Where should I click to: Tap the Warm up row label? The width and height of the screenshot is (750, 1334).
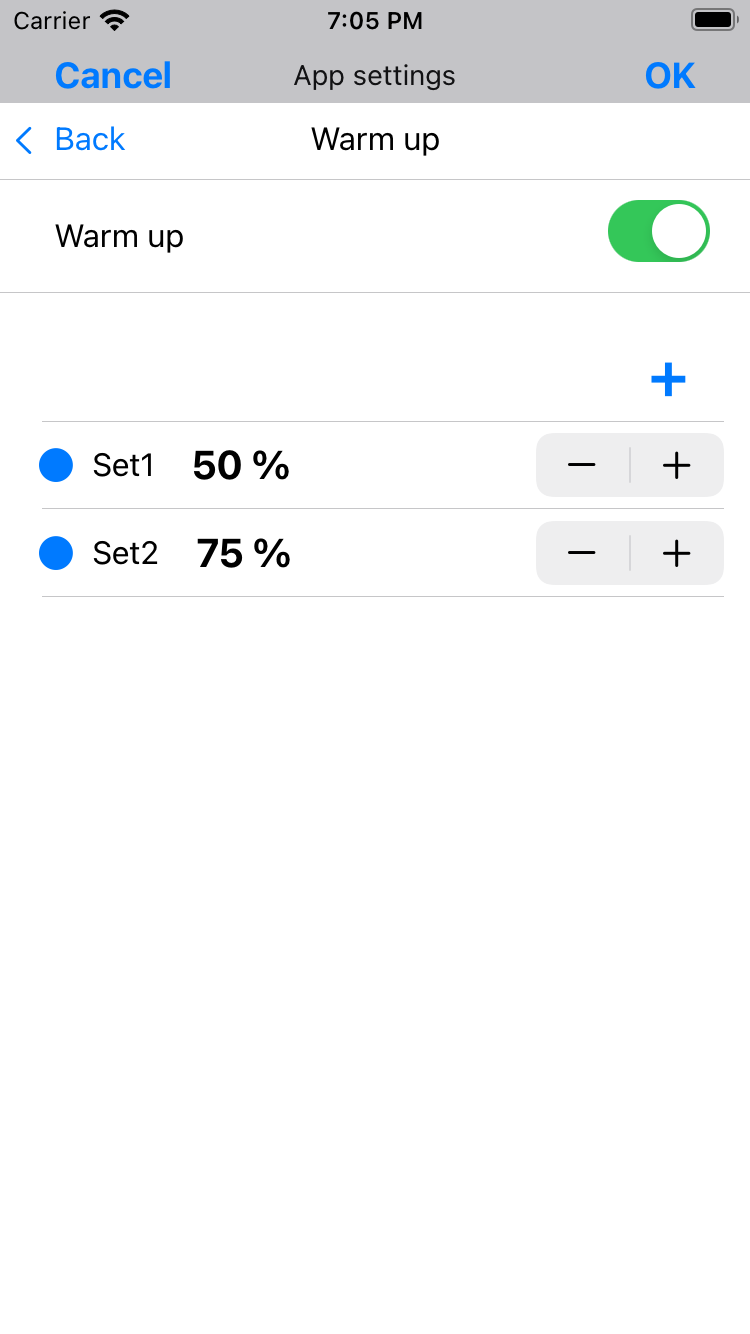point(120,236)
